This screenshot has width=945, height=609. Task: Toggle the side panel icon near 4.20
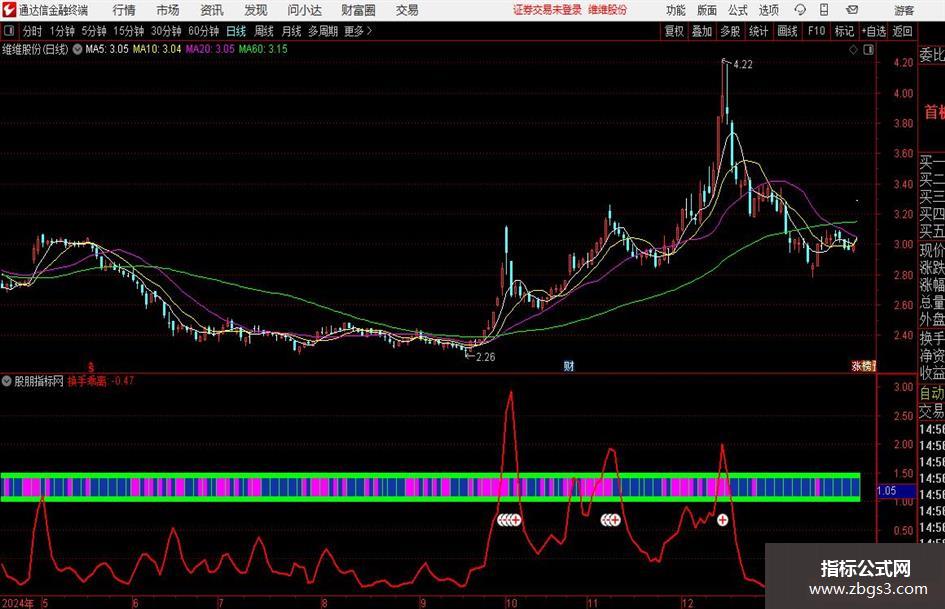click(x=868, y=50)
